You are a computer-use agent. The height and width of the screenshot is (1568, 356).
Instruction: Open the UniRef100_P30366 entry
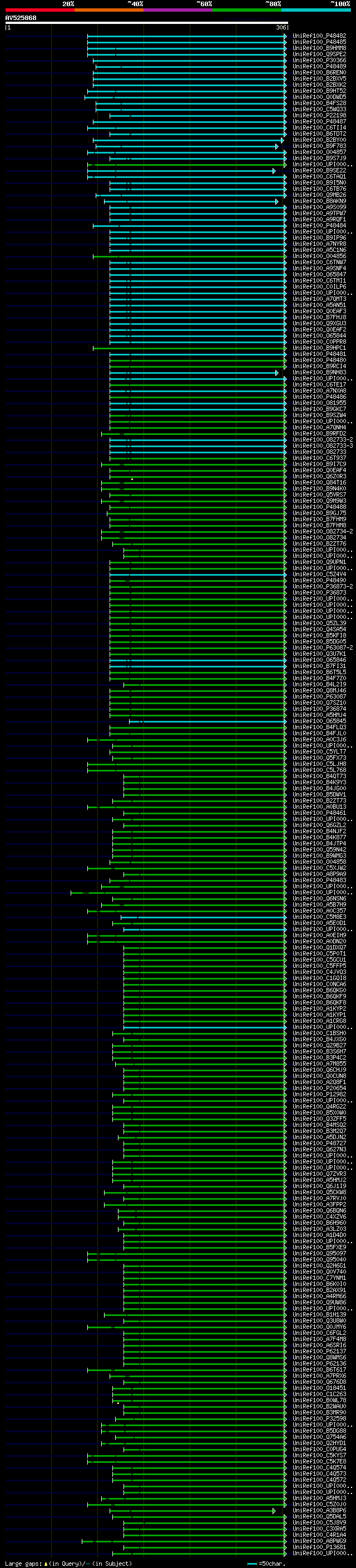(319, 60)
